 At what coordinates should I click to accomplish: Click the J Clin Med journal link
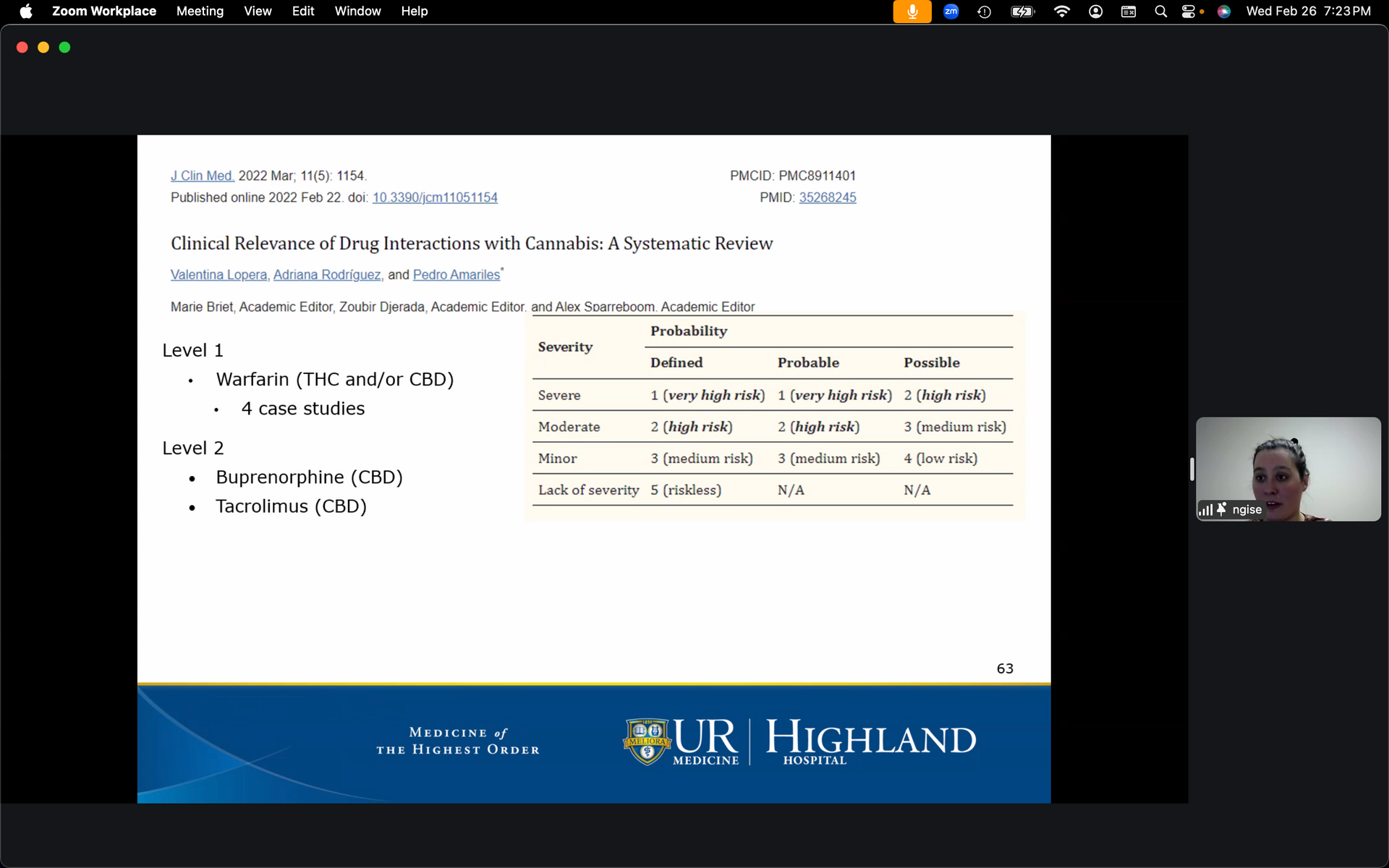click(203, 176)
